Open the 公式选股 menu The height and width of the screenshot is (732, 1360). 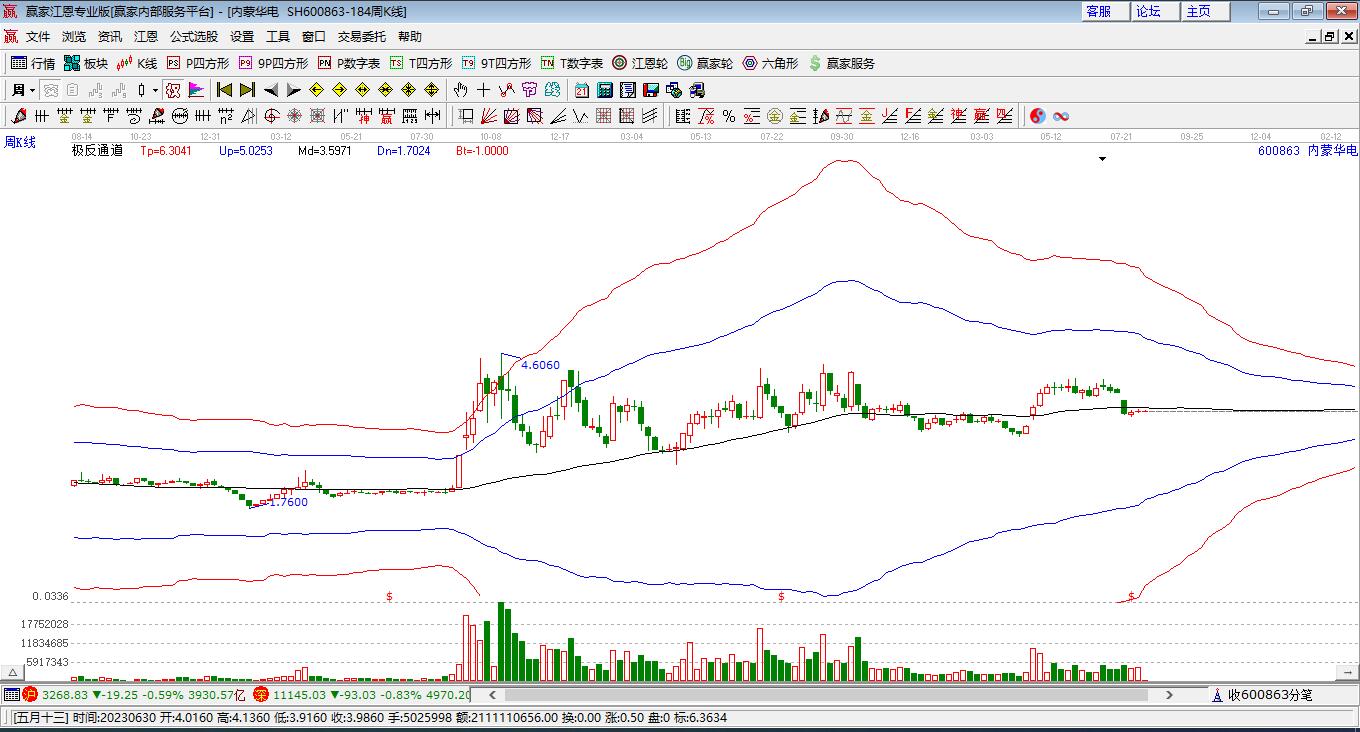(x=194, y=37)
